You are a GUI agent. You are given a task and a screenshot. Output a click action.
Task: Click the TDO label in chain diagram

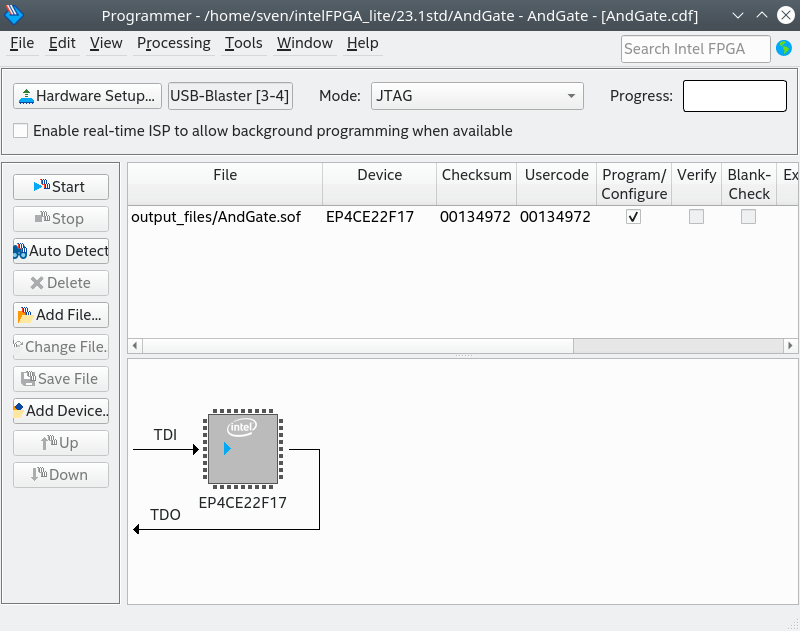165,515
